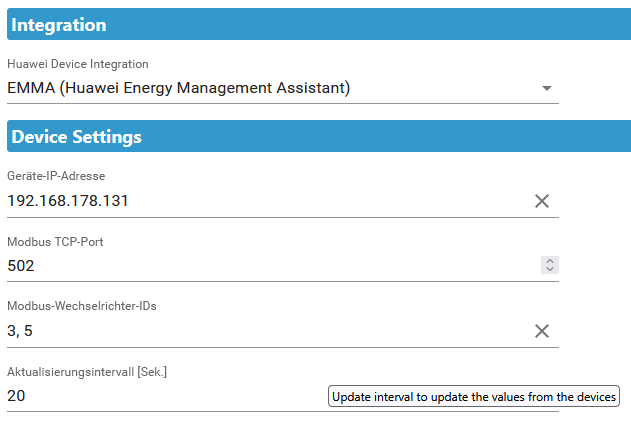
Task: Open the Huawei Device Integration dropdown arrow
Action: tap(546, 88)
